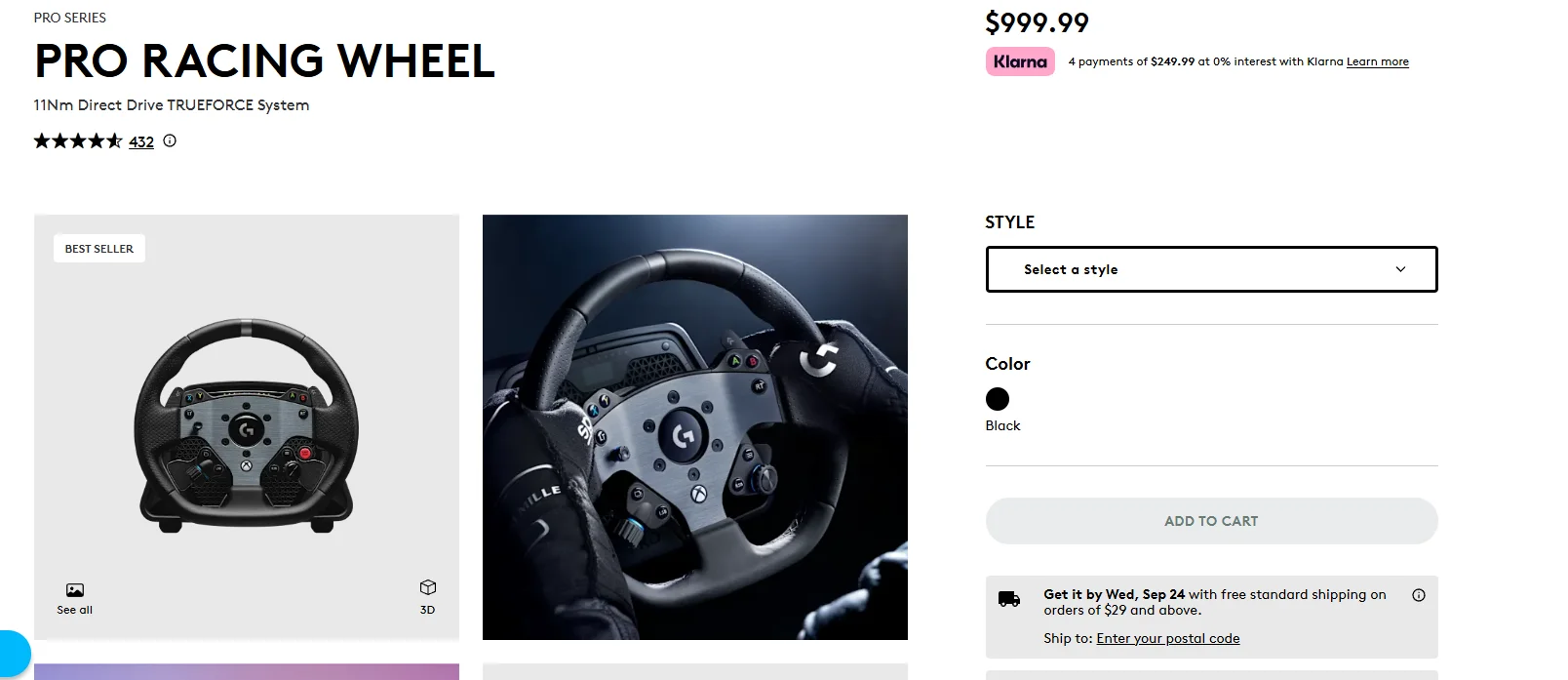Click the five-star rating icons
The width and height of the screenshot is (1568, 680).
[x=78, y=140]
